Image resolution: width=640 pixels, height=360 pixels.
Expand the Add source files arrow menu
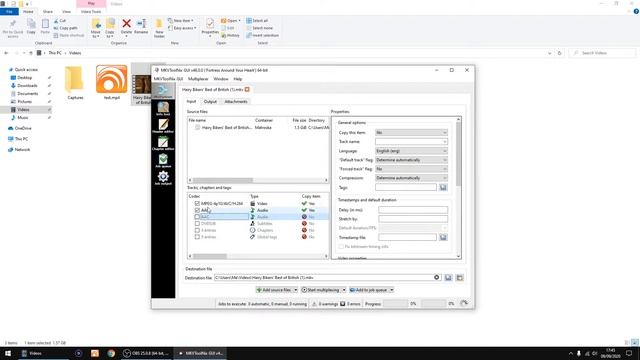[x=296, y=290]
